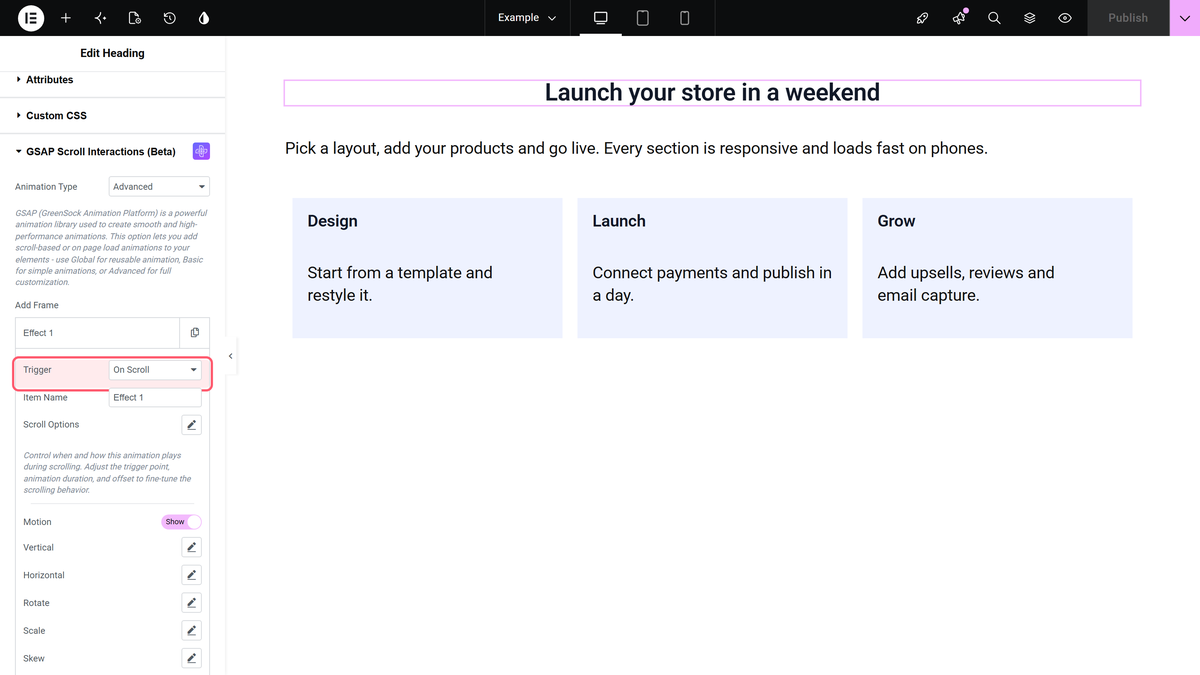Click the Add Element plus icon

coord(66,18)
